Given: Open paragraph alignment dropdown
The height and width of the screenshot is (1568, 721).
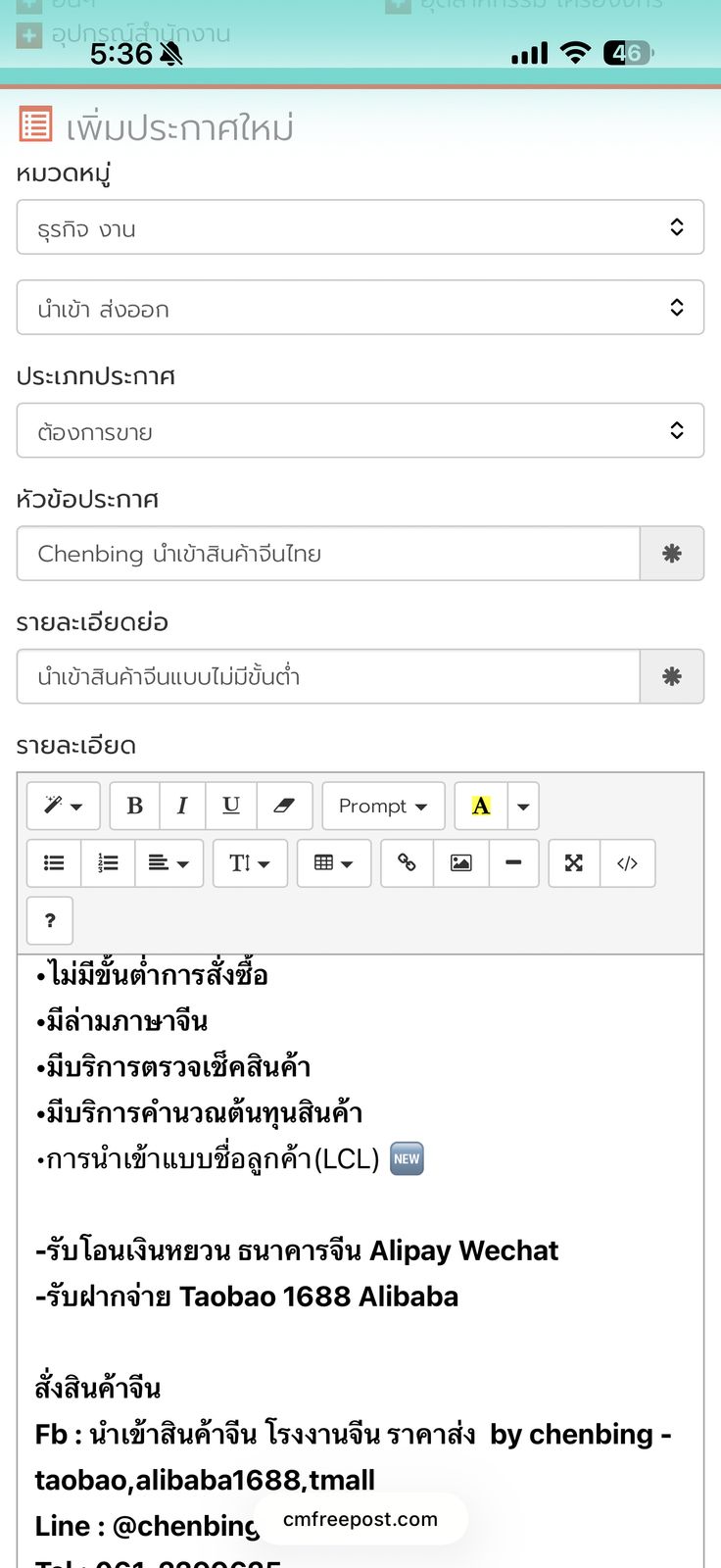Looking at the screenshot, I should point(168,862).
